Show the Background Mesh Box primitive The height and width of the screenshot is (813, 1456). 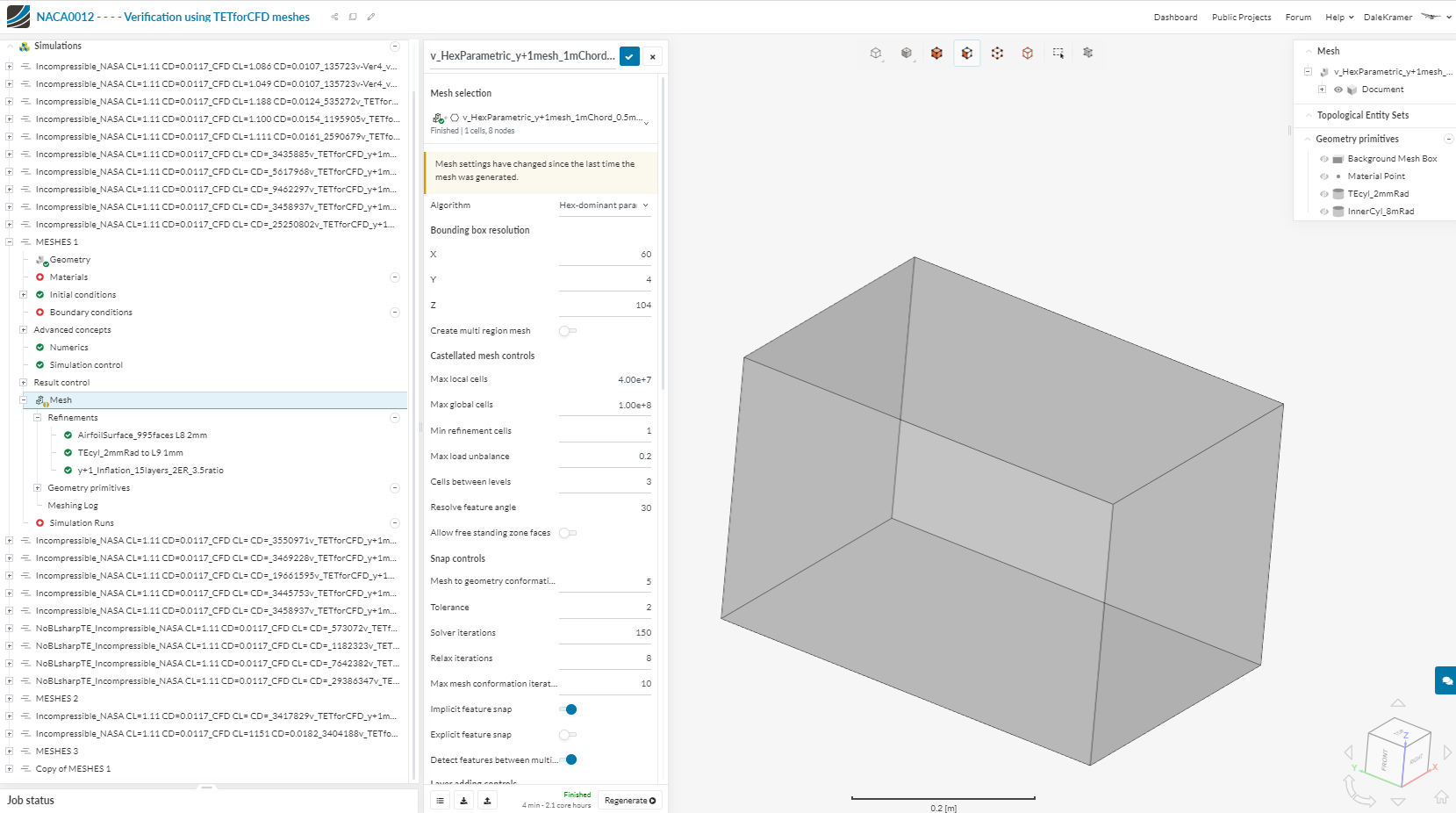pyautogui.click(x=1324, y=159)
